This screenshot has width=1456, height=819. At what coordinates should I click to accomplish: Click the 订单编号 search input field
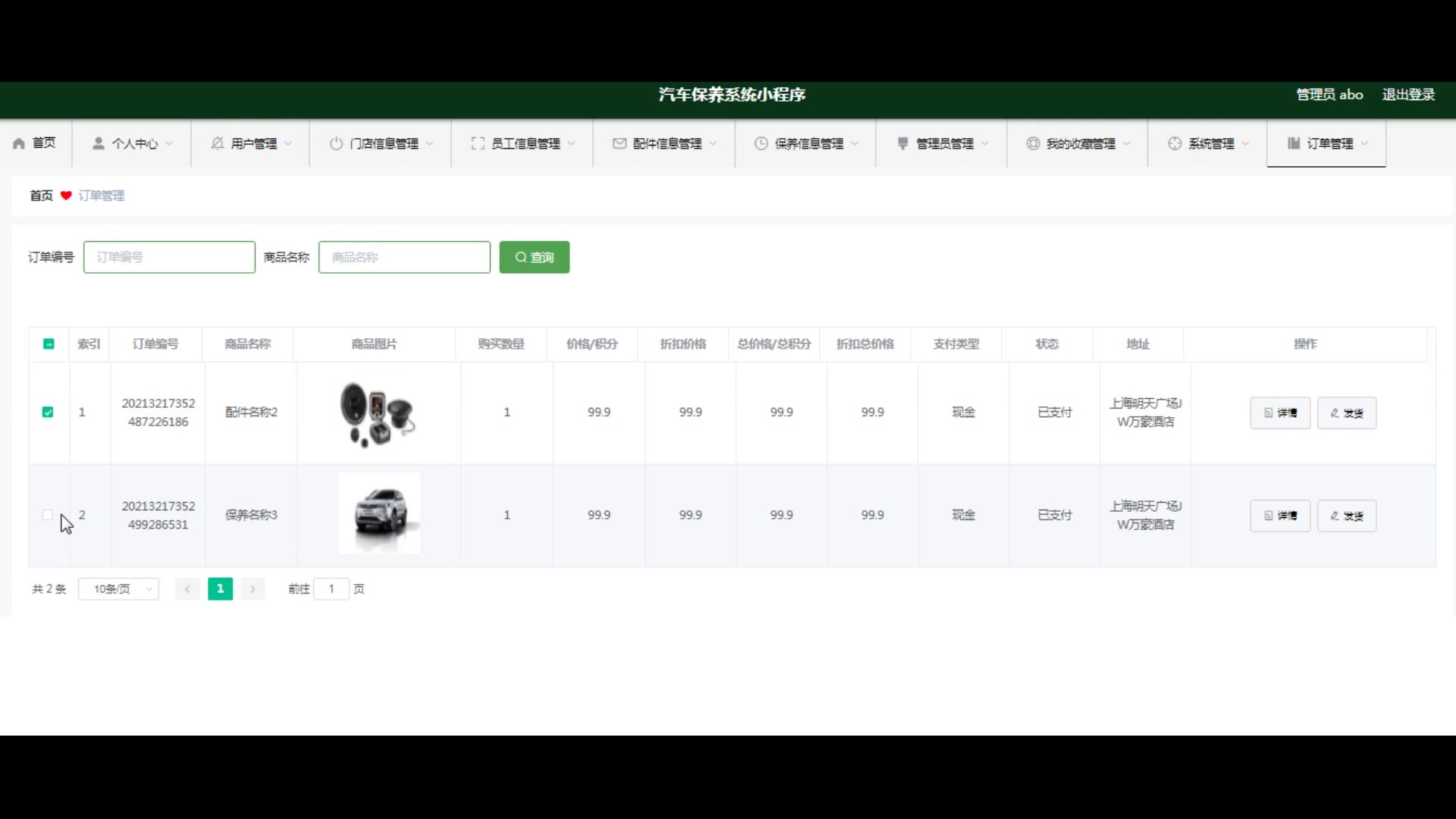coord(169,257)
